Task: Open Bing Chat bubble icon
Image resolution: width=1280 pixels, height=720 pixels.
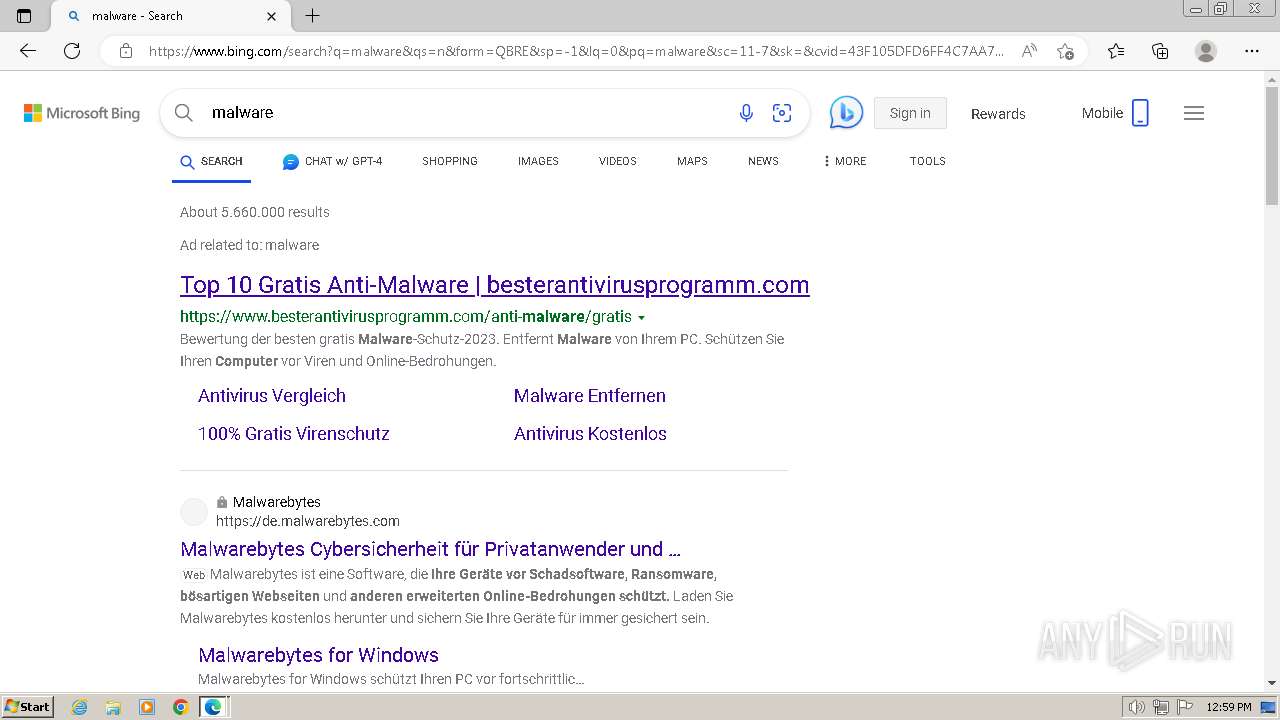Action: click(846, 113)
